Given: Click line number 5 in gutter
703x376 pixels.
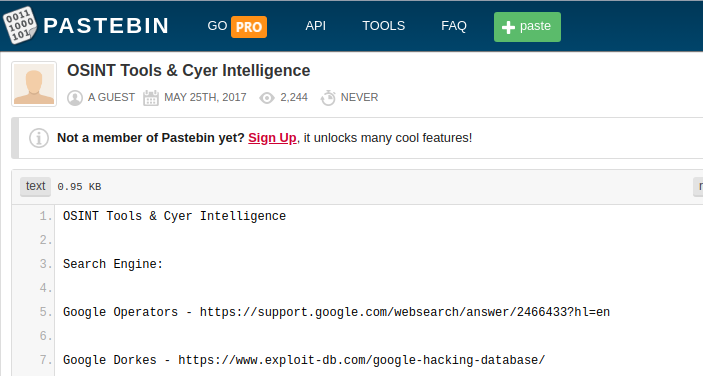Looking at the screenshot, I should click(x=45, y=312).
